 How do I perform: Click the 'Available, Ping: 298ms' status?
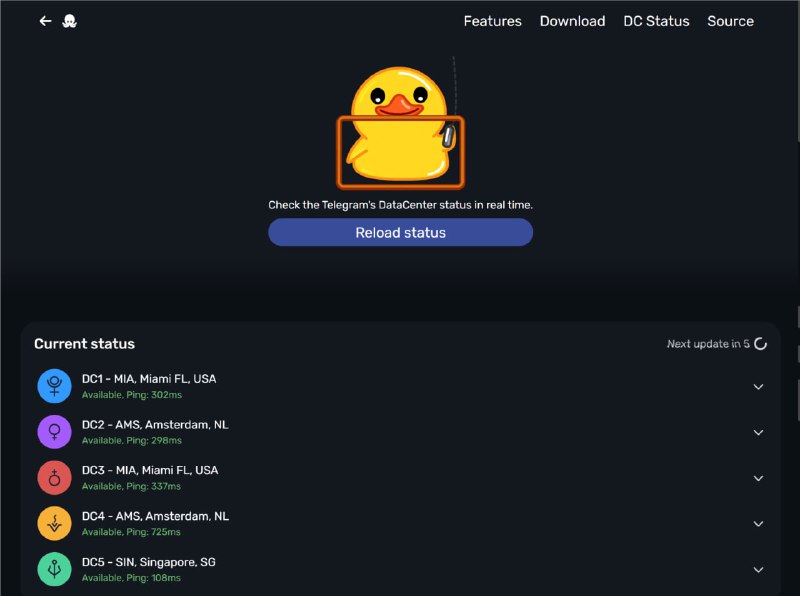132,441
